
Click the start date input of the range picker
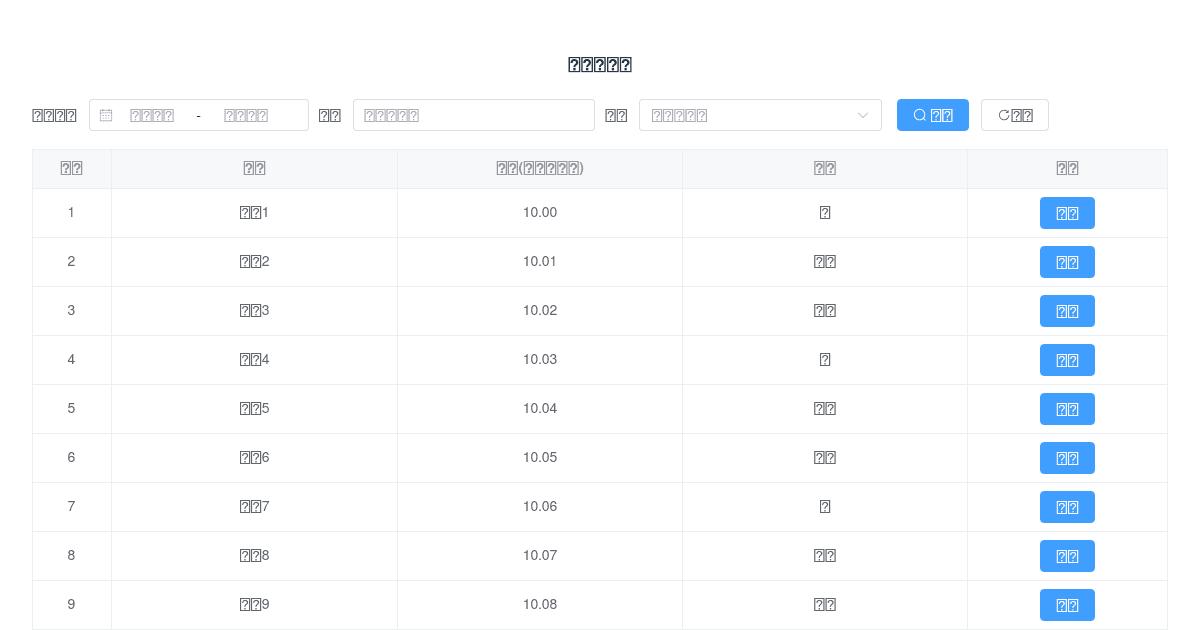[150, 115]
